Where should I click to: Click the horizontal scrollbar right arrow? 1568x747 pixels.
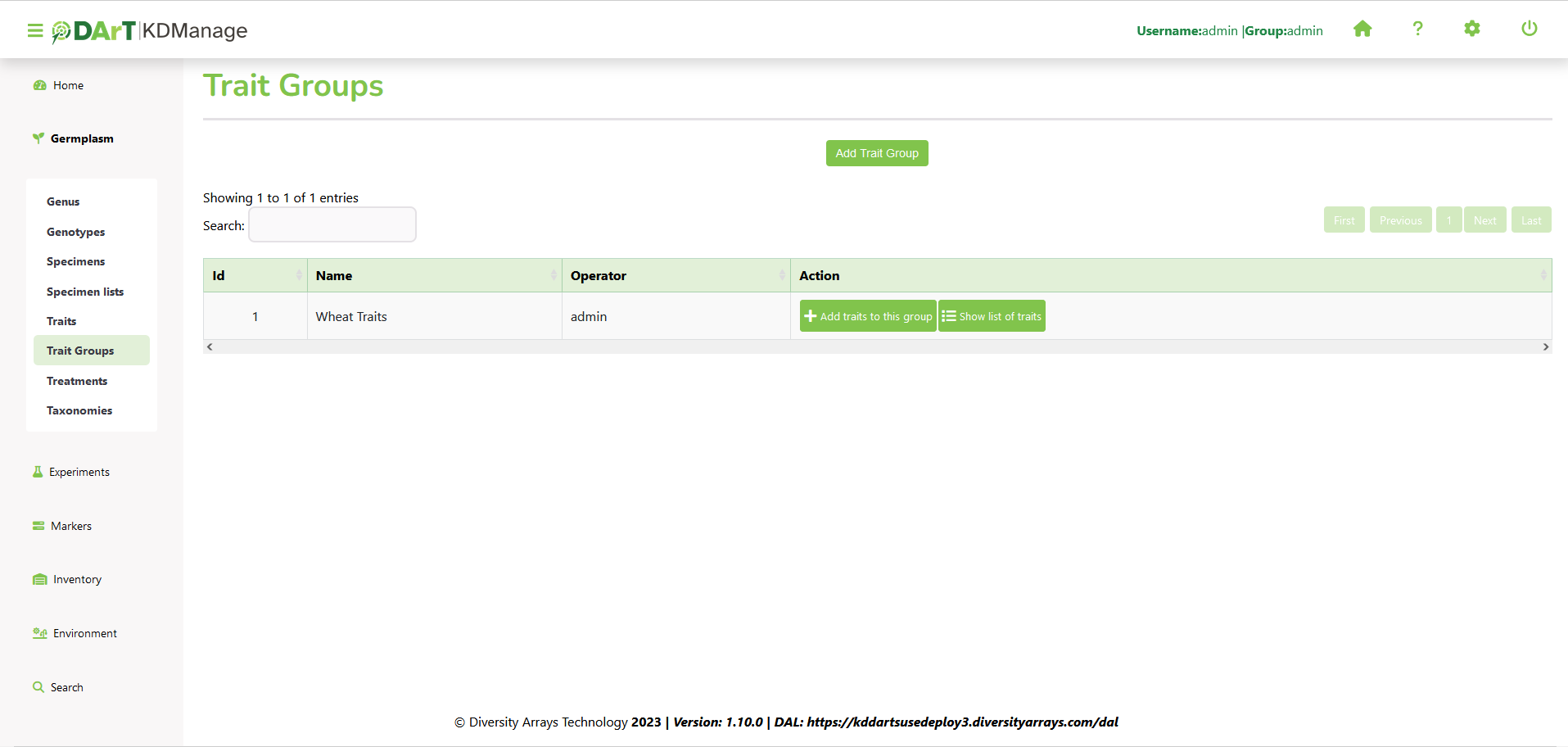pyautogui.click(x=1545, y=347)
